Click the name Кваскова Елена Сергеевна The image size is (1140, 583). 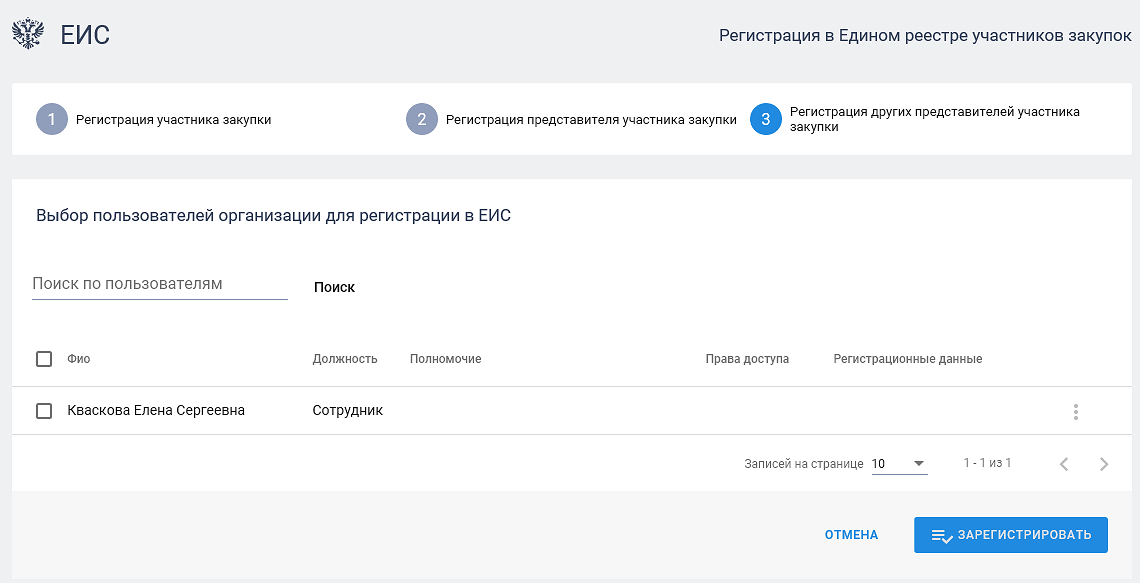(x=156, y=411)
